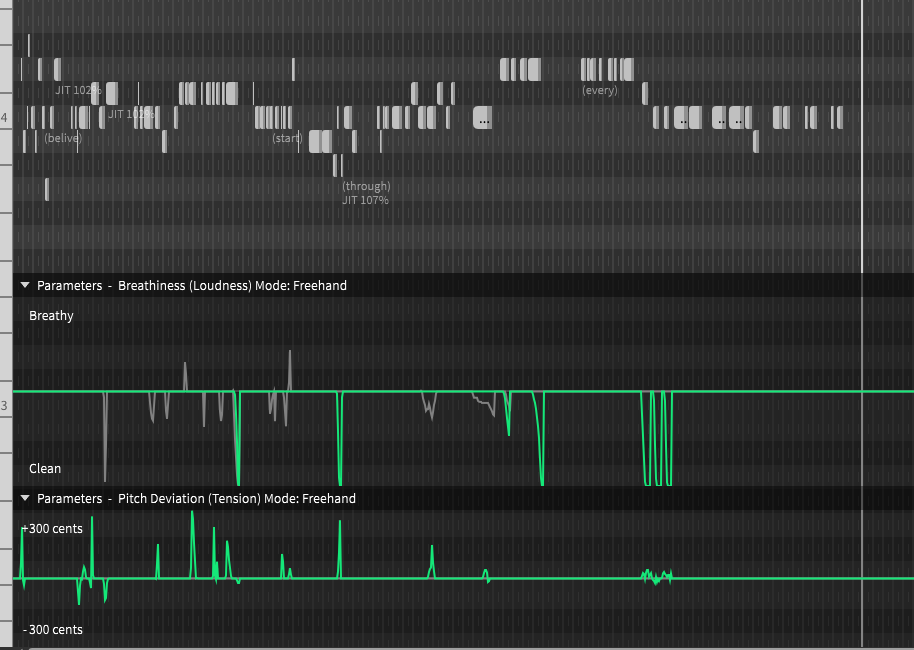Click the (every) lyric label
The width and height of the screenshot is (914, 650).
click(600, 91)
